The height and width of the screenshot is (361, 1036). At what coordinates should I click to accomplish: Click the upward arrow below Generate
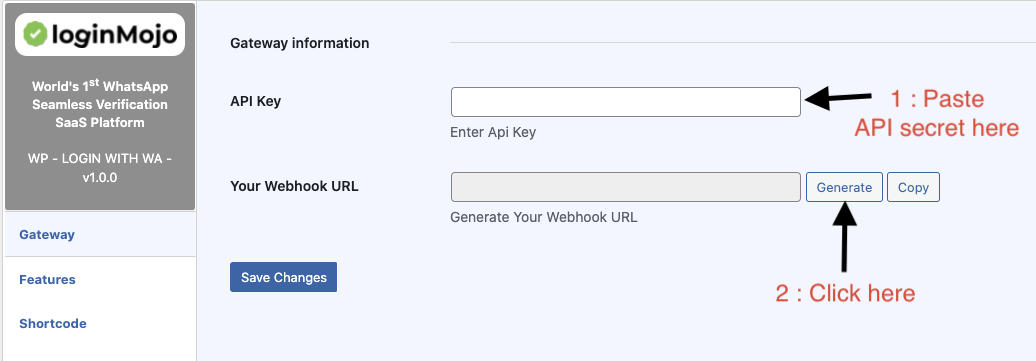click(x=844, y=237)
